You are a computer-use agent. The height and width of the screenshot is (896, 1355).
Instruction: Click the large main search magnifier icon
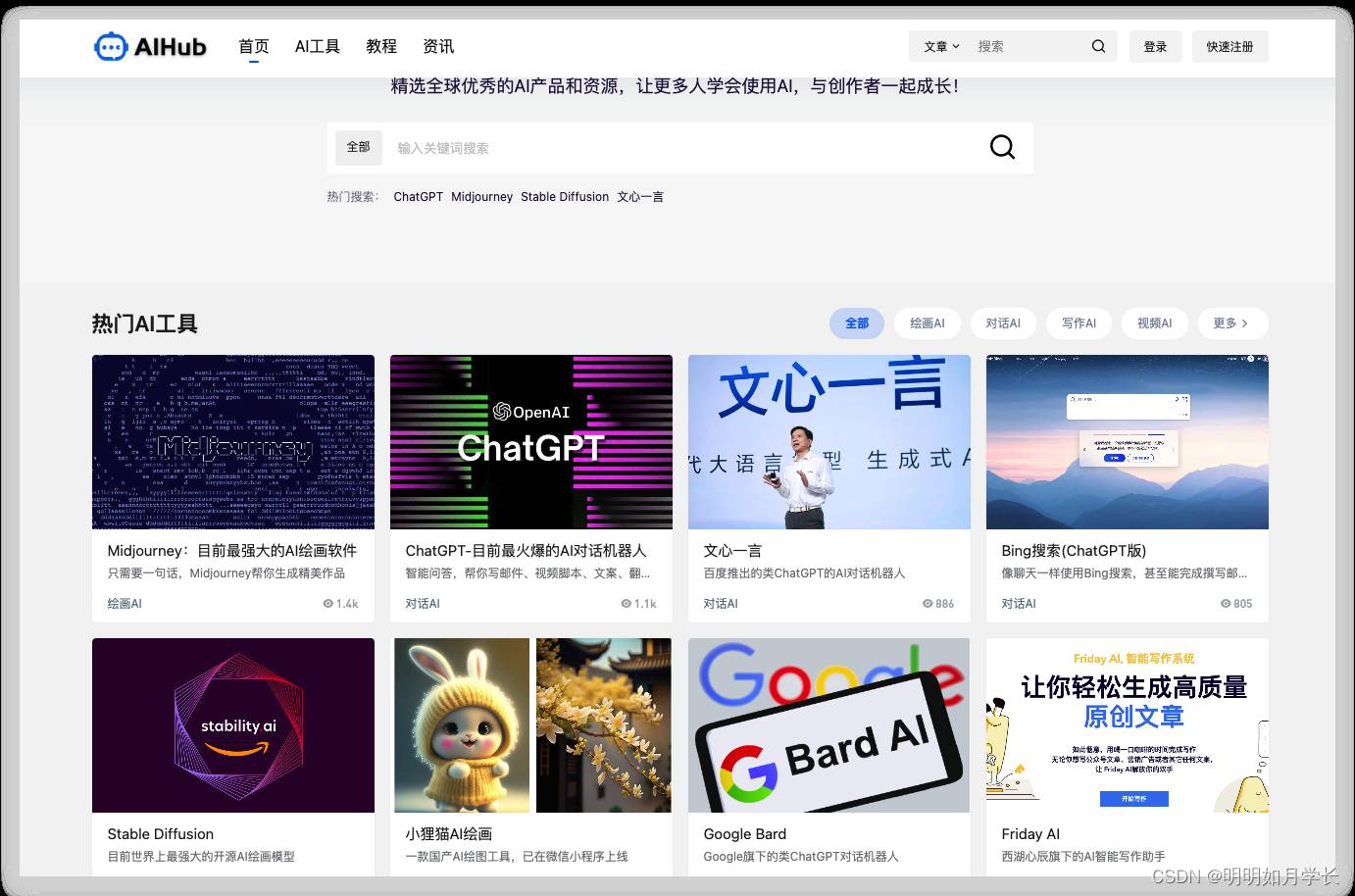tap(1002, 147)
